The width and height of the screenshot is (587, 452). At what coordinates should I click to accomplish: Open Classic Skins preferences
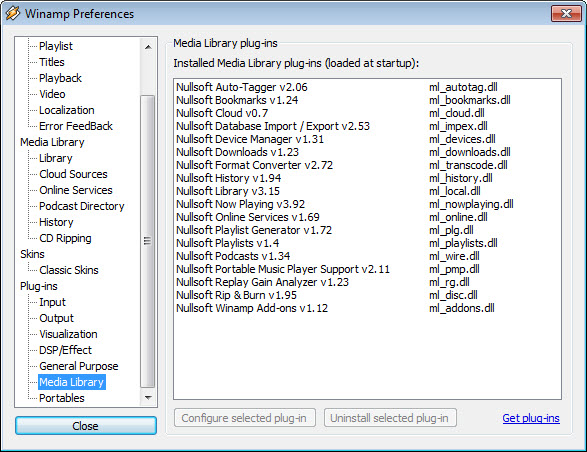pyautogui.click(x=69, y=270)
